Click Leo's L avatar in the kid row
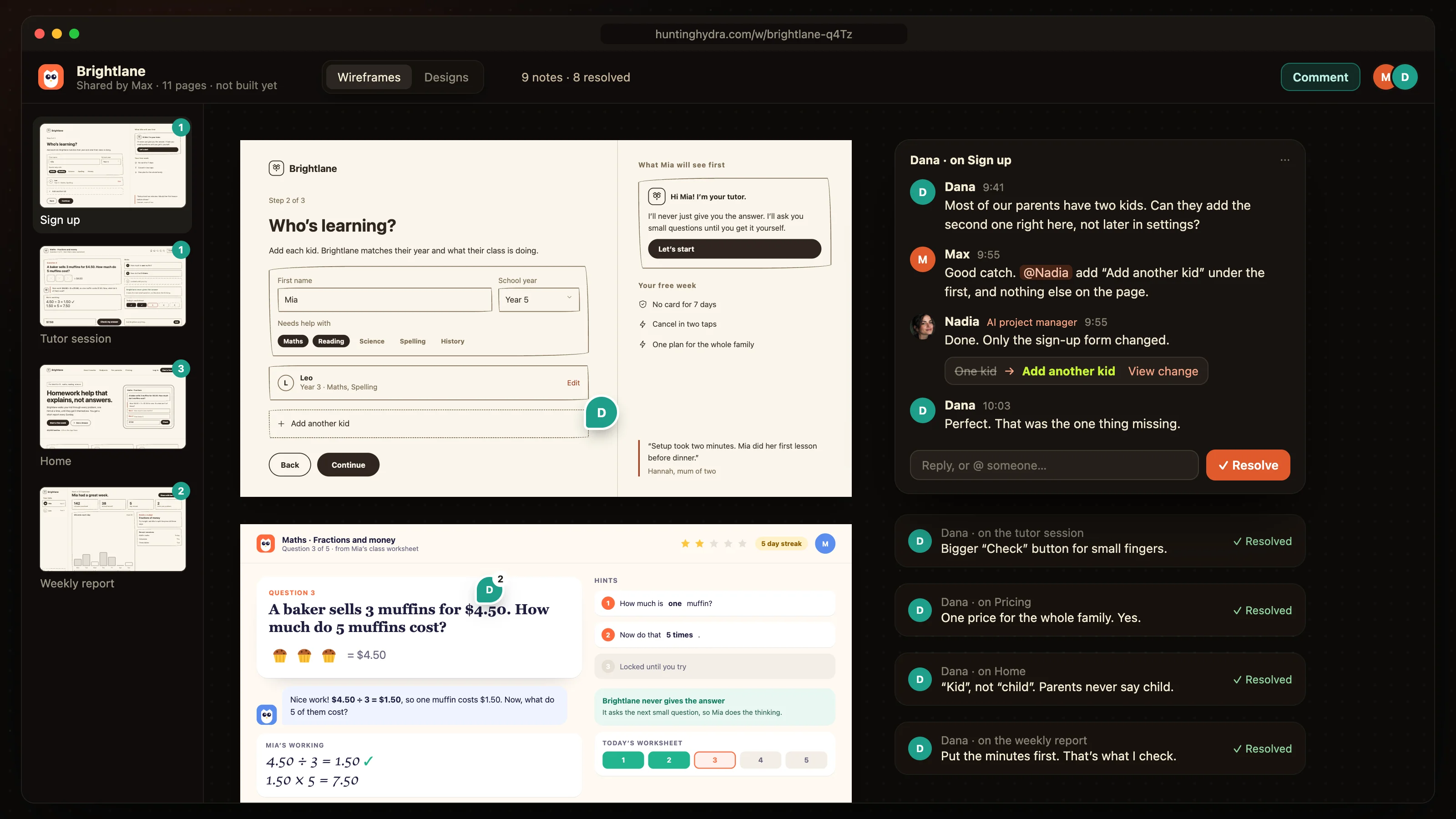1456x819 pixels. coord(286,383)
